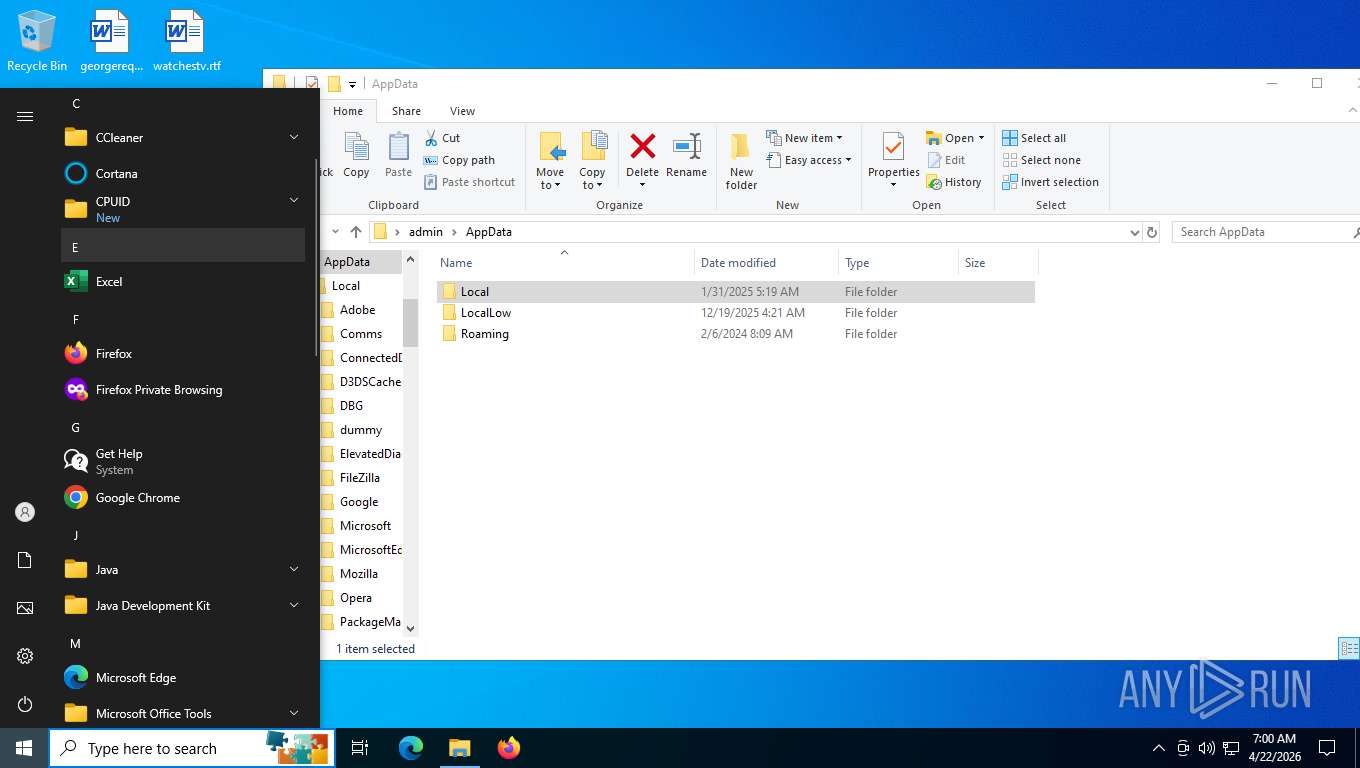The width and height of the screenshot is (1360, 768).
Task: Click the Copy icon in Clipboard group
Action: pyautogui.click(x=356, y=155)
